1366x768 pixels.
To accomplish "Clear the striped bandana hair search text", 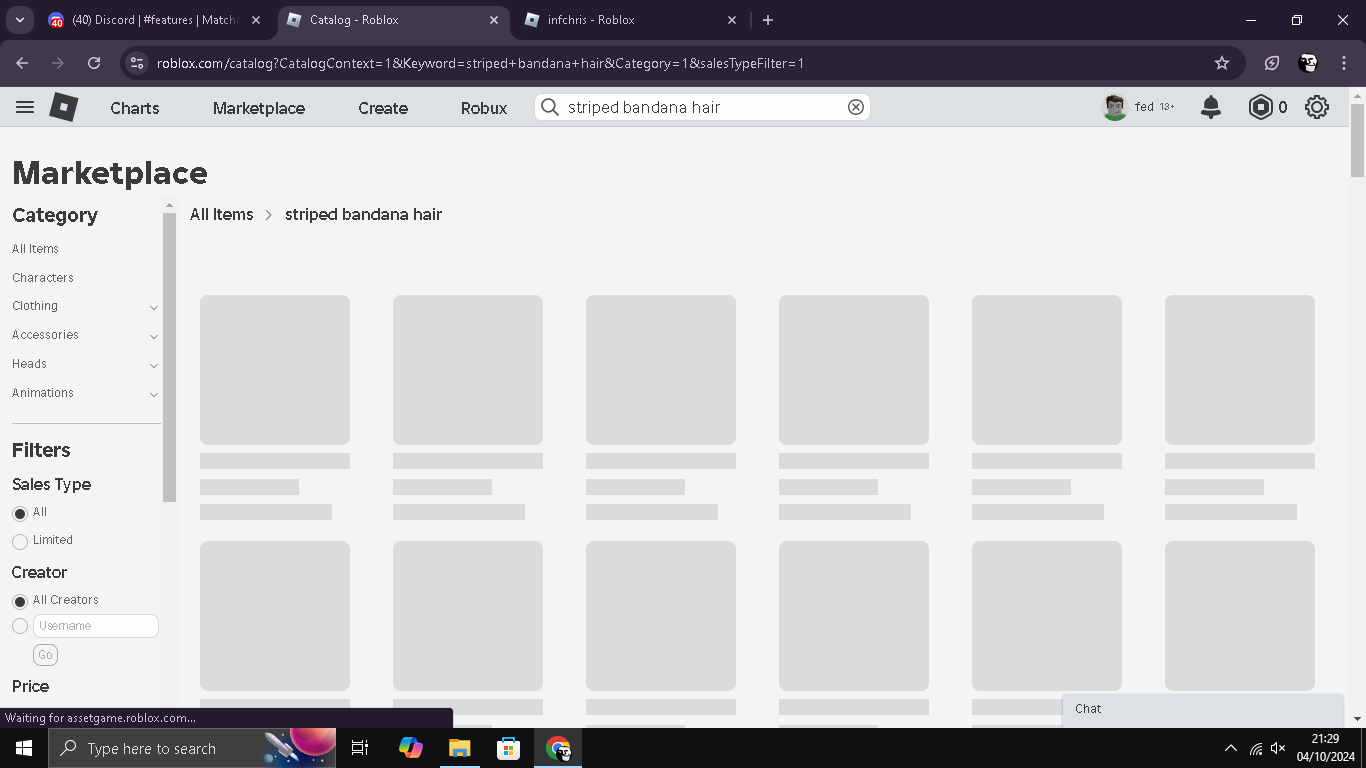I will [856, 107].
